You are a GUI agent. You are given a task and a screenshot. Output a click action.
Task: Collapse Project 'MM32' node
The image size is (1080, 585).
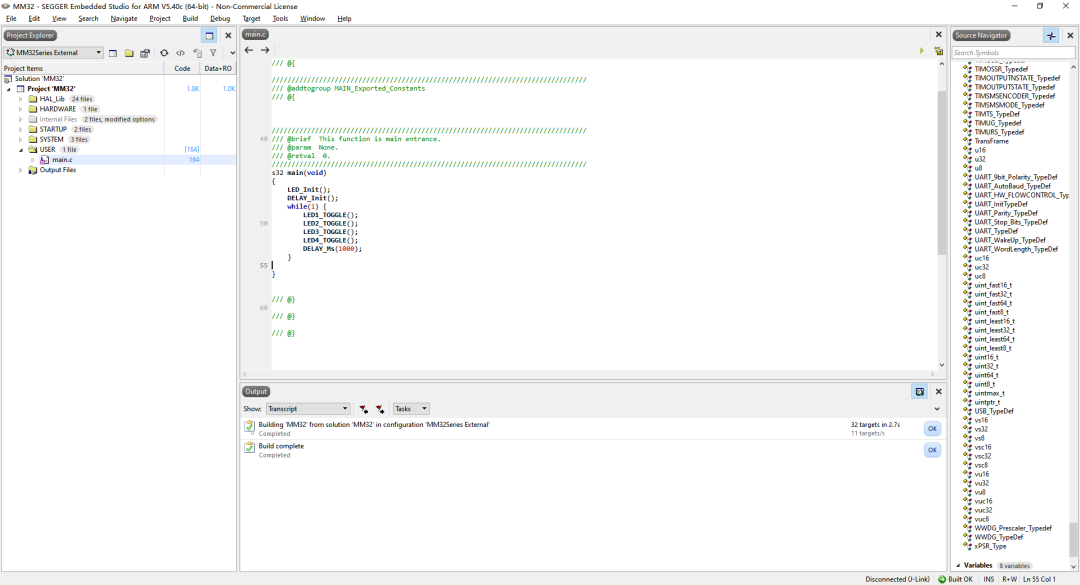click(9, 89)
